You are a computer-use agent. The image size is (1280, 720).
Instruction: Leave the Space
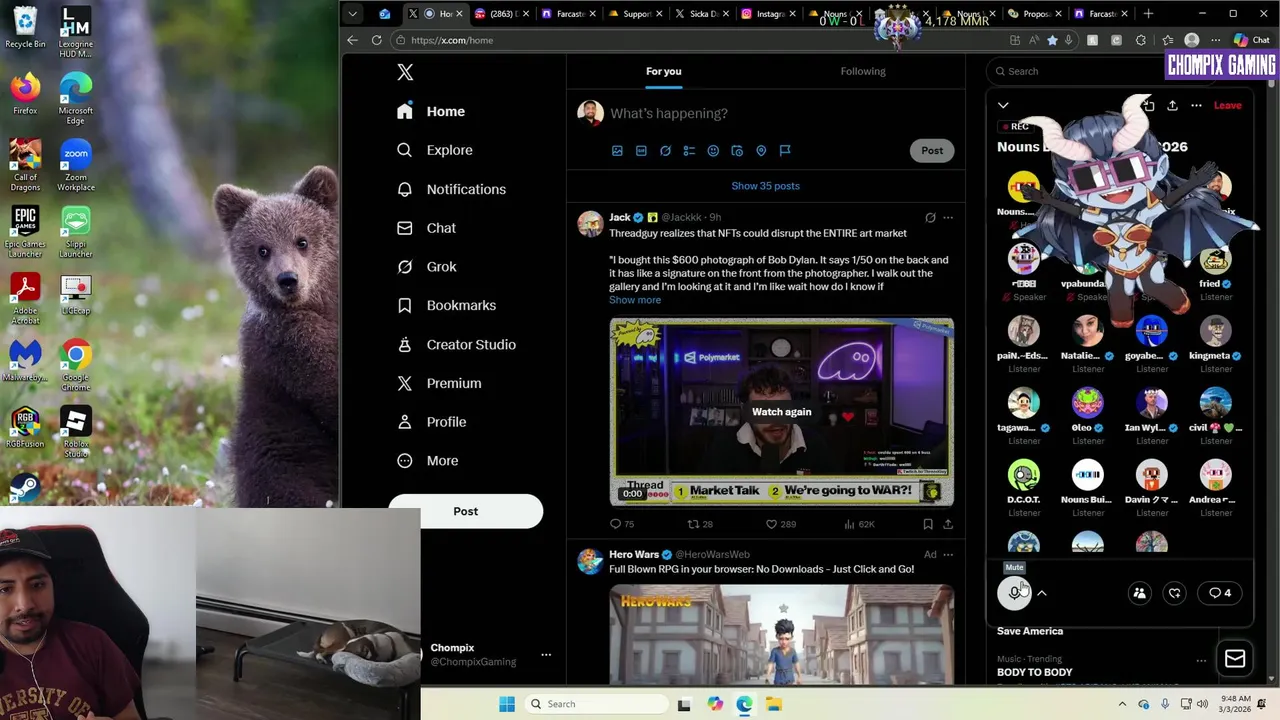tap(1227, 105)
